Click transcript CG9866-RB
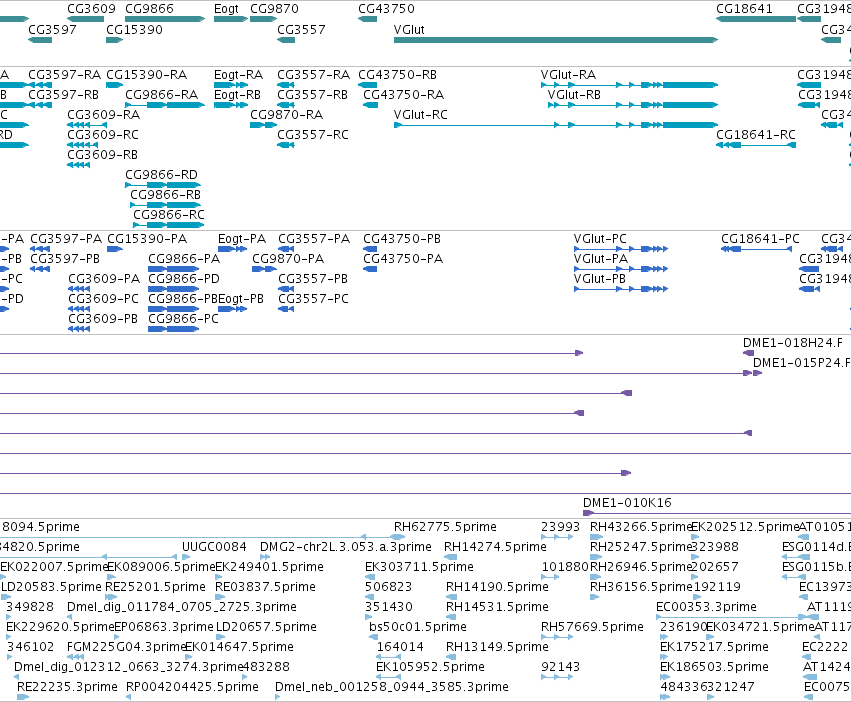The width and height of the screenshot is (851, 702). tap(166, 205)
